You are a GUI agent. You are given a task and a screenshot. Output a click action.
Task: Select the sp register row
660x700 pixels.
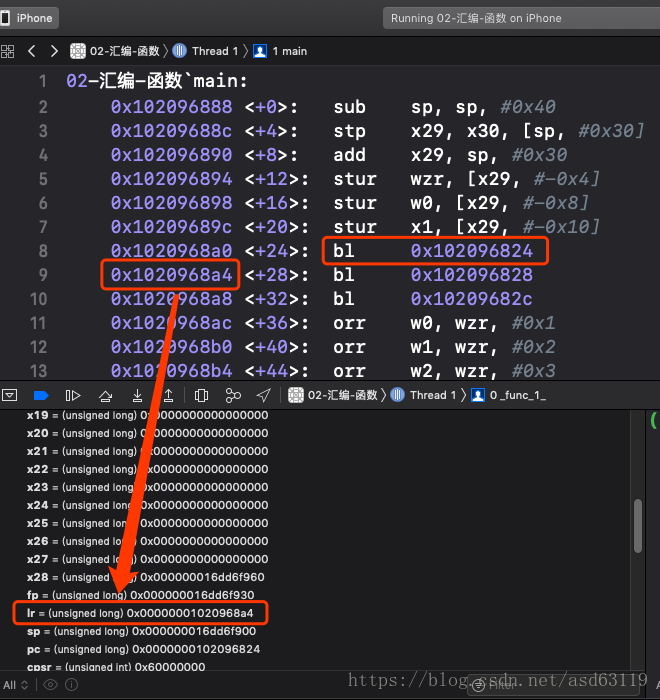142,631
